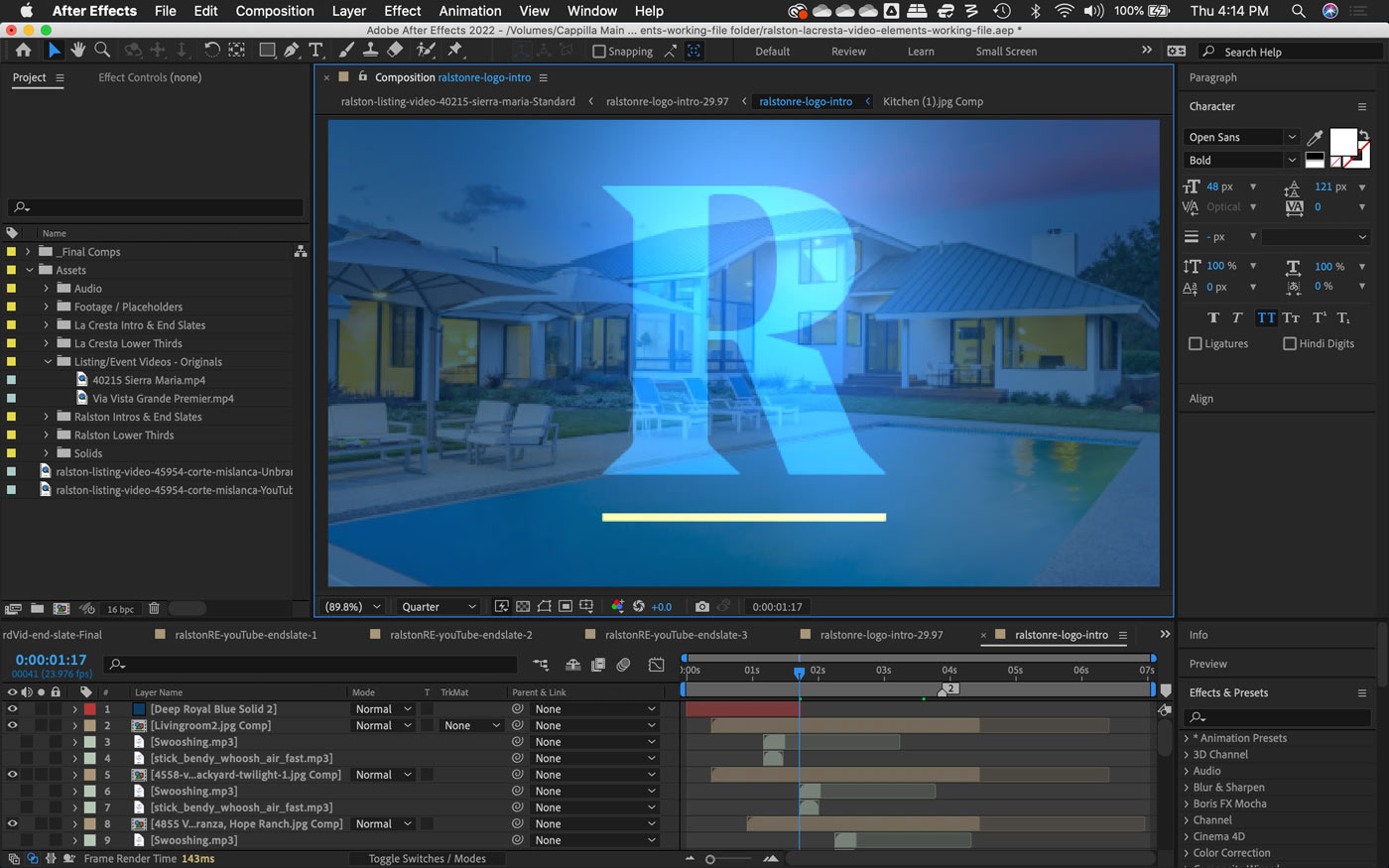Enable the Hindi Digits checkbox

(1290, 343)
